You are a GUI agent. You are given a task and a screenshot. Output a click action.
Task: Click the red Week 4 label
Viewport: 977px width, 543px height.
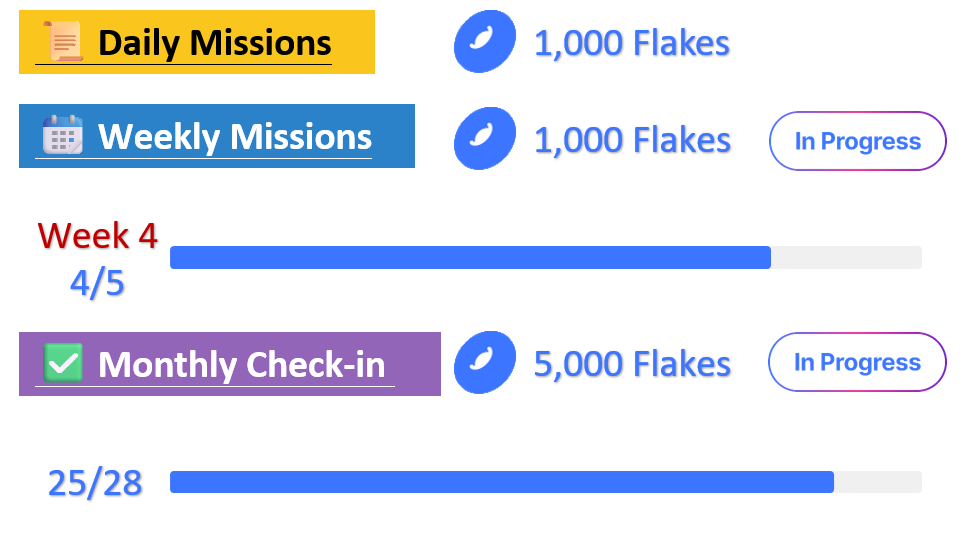[97, 236]
